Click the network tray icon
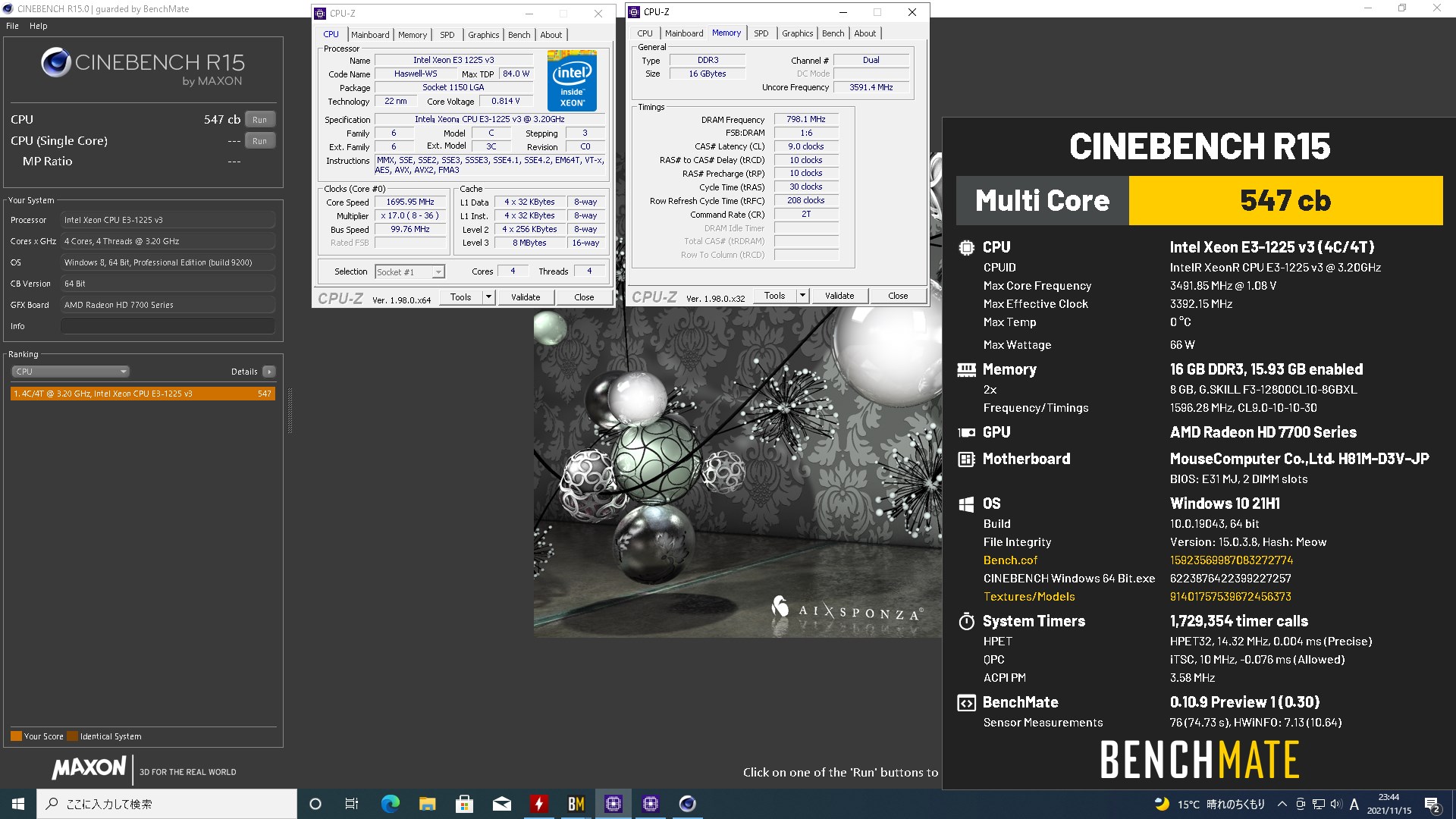Viewport: 1456px width, 819px height. [1318, 804]
